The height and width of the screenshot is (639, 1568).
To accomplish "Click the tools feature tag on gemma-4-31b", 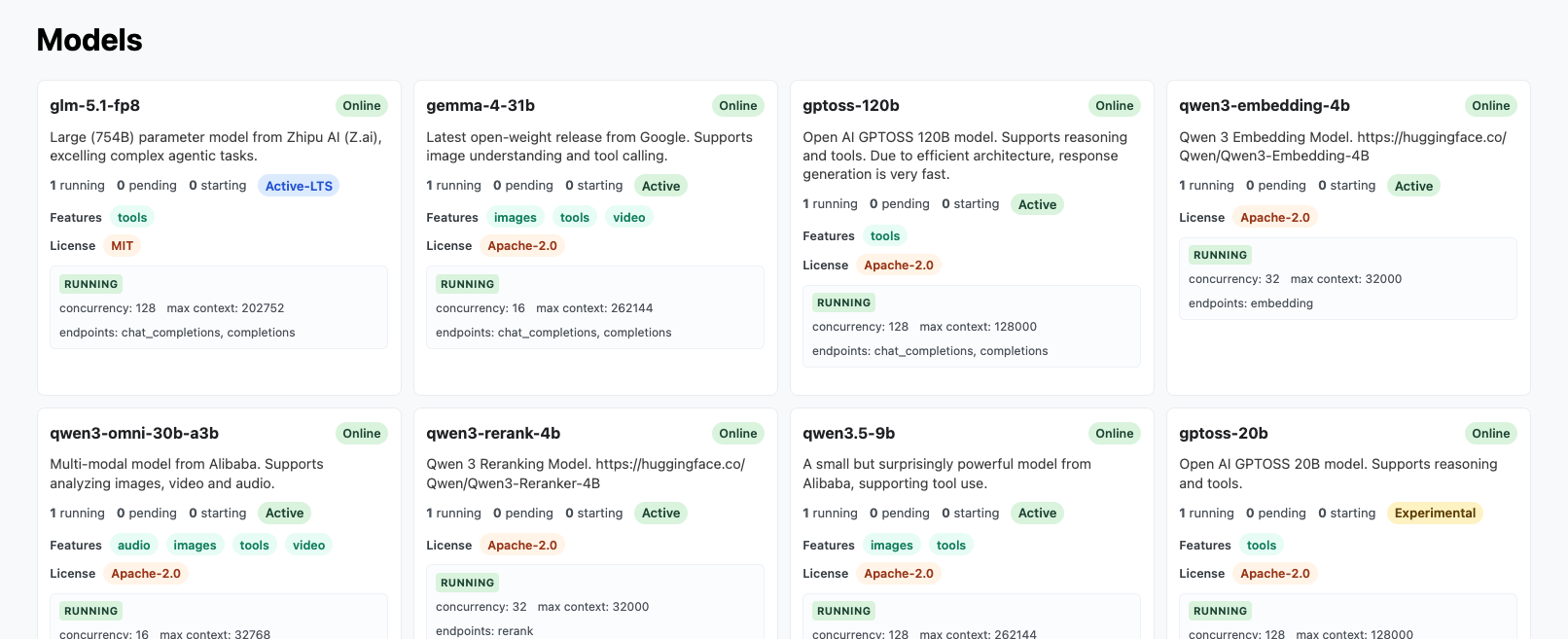I will coord(575,217).
